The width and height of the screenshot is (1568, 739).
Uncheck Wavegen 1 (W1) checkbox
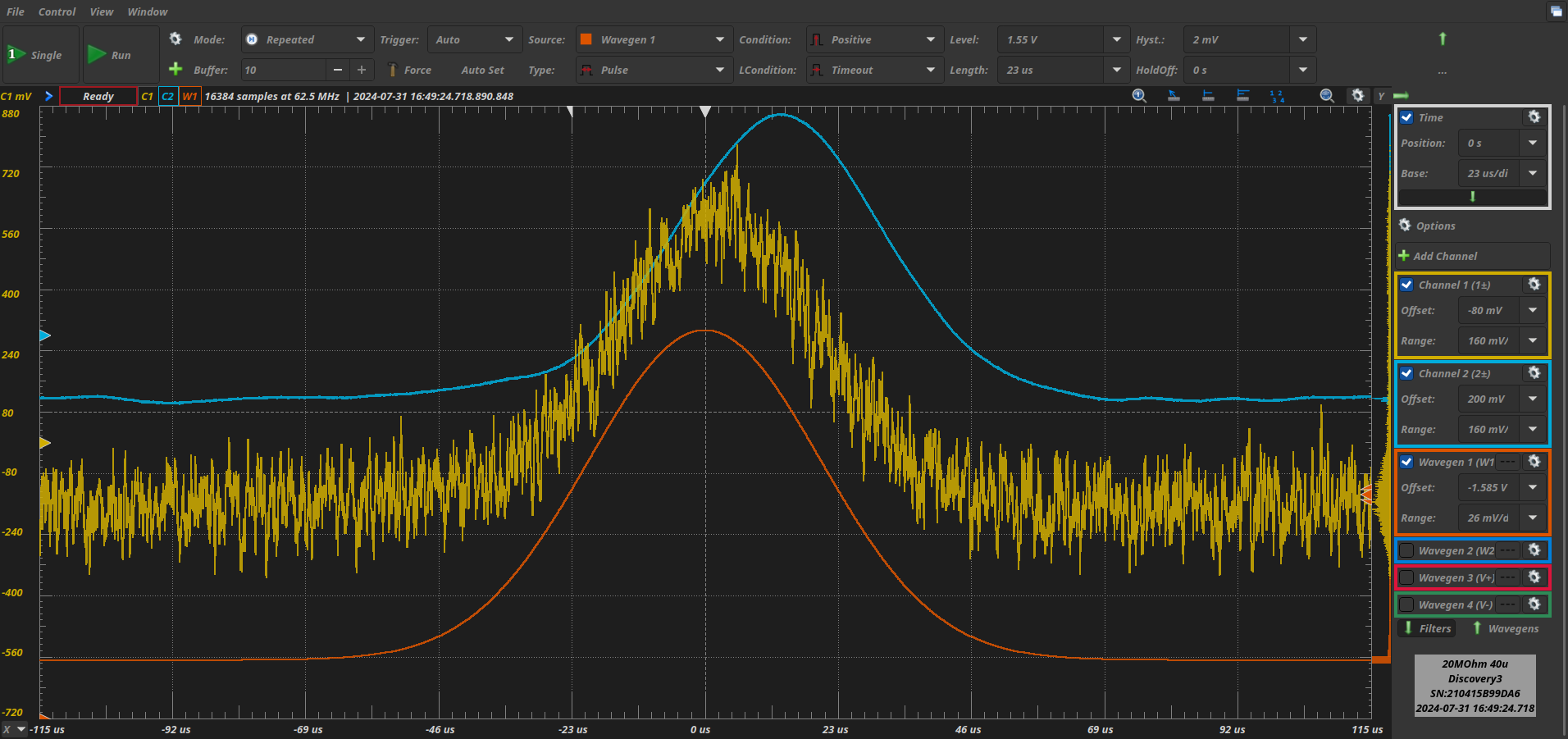pyautogui.click(x=1406, y=462)
